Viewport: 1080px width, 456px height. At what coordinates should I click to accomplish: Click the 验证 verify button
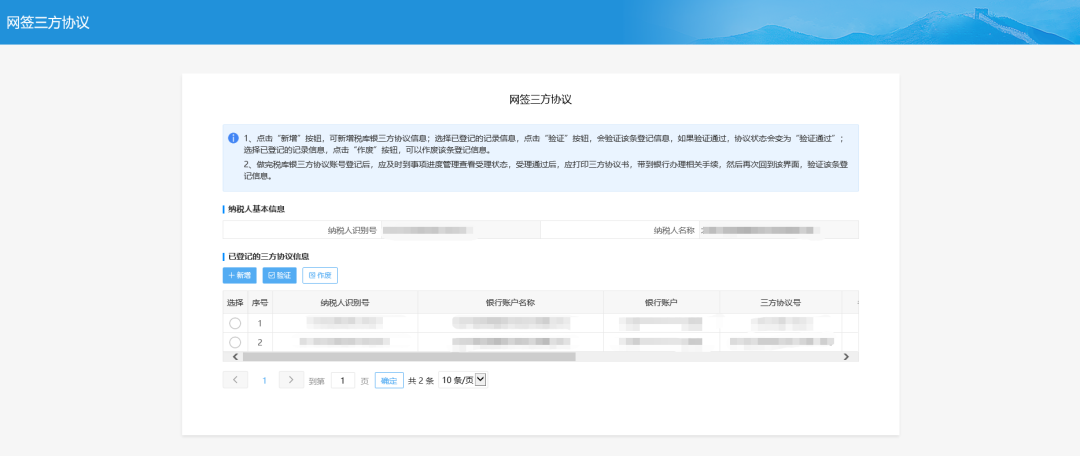point(280,276)
